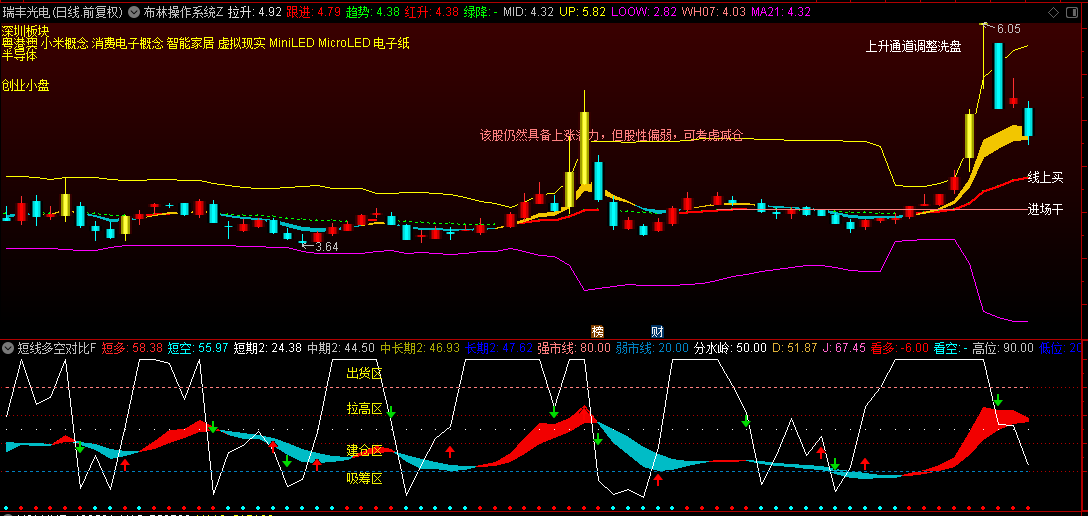Select the D: 51.87 value
Viewport: 1088px width, 516px height.
794,348
